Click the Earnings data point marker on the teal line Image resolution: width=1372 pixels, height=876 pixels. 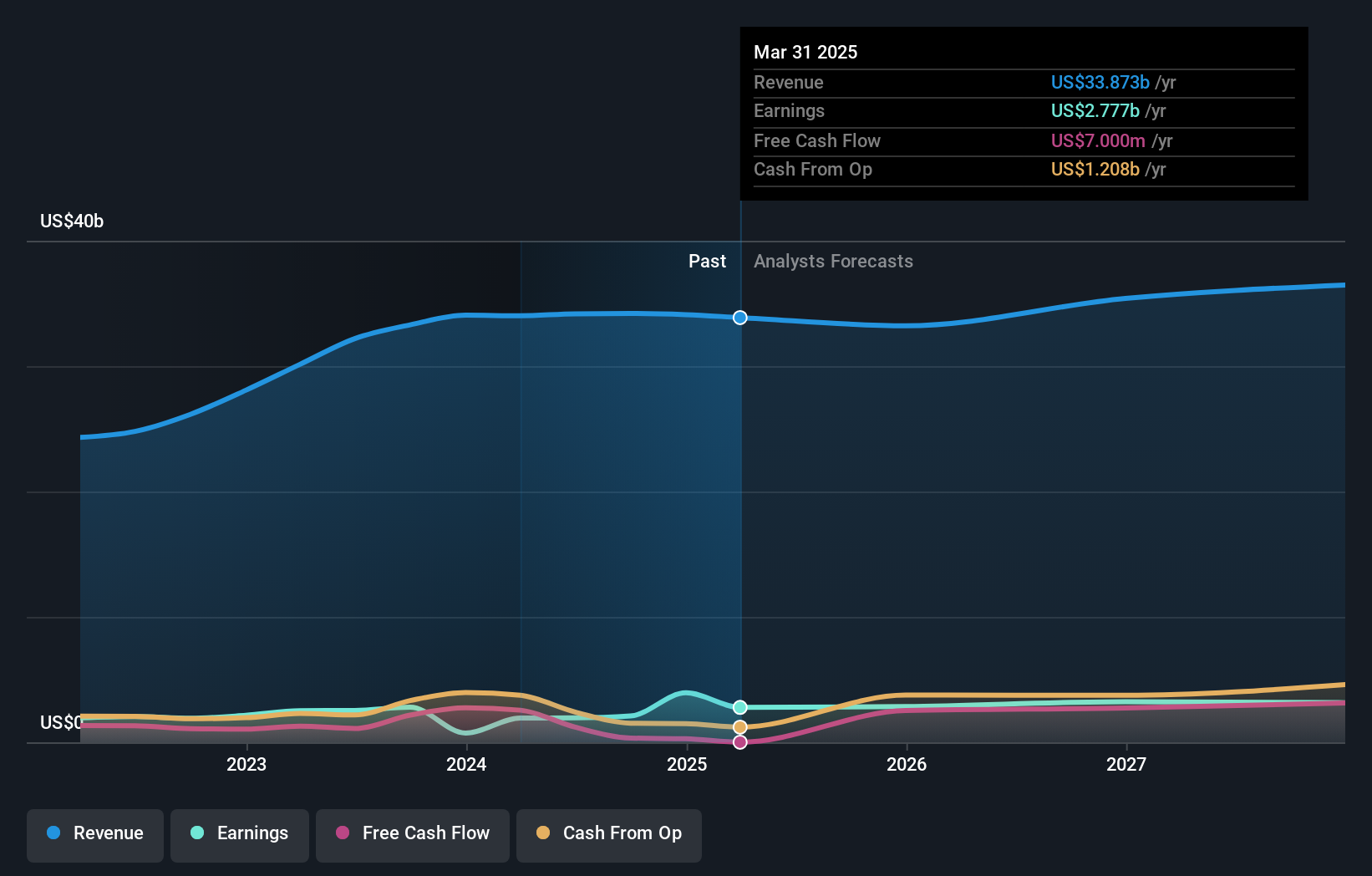(x=740, y=707)
